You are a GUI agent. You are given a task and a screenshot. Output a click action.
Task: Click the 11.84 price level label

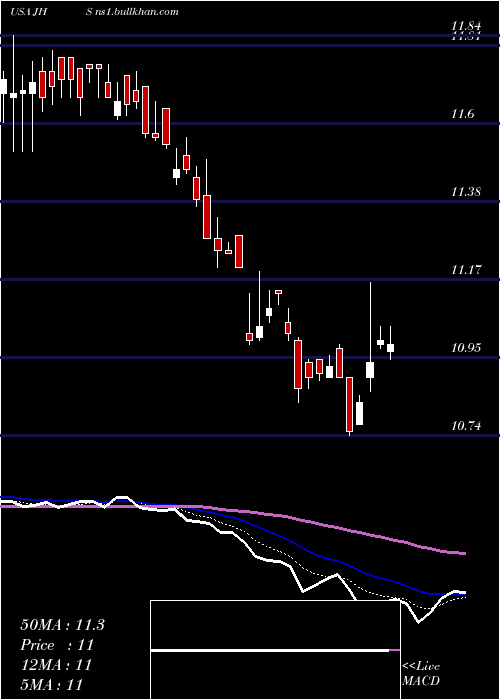[x=466, y=27]
